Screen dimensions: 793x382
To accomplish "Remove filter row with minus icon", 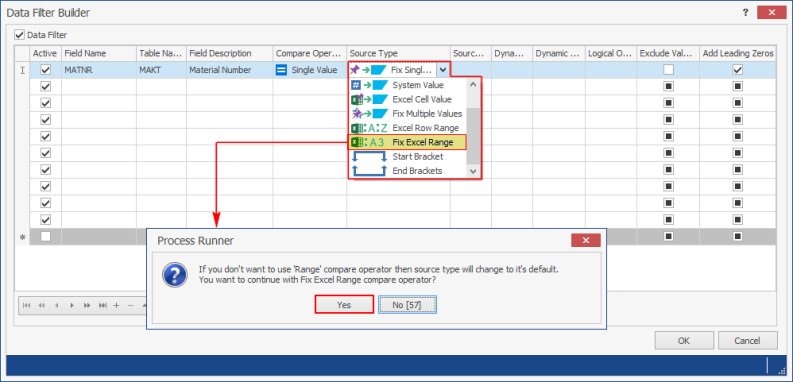I will pyautogui.click(x=130, y=305).
